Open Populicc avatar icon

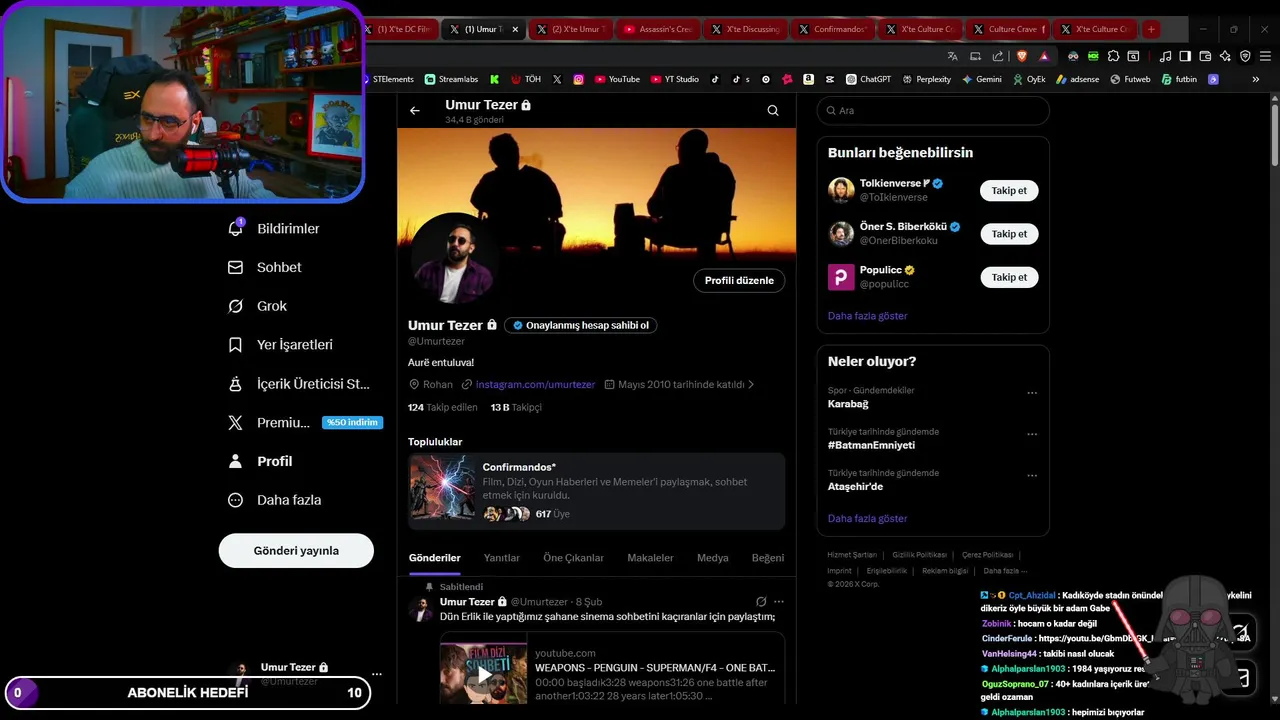click(841, 277)
